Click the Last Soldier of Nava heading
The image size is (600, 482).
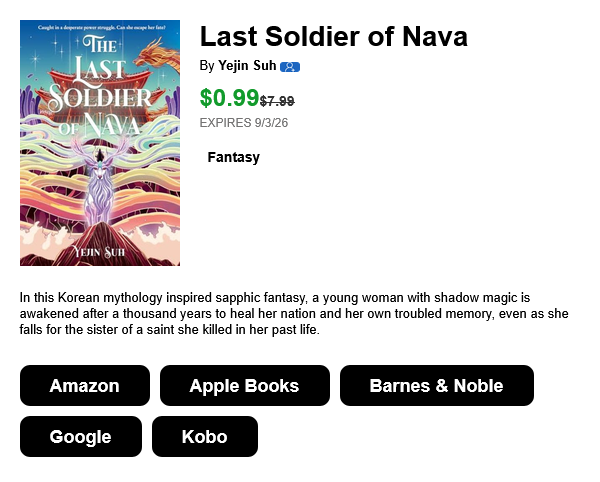pyautogui.click(x=334, y=37)
